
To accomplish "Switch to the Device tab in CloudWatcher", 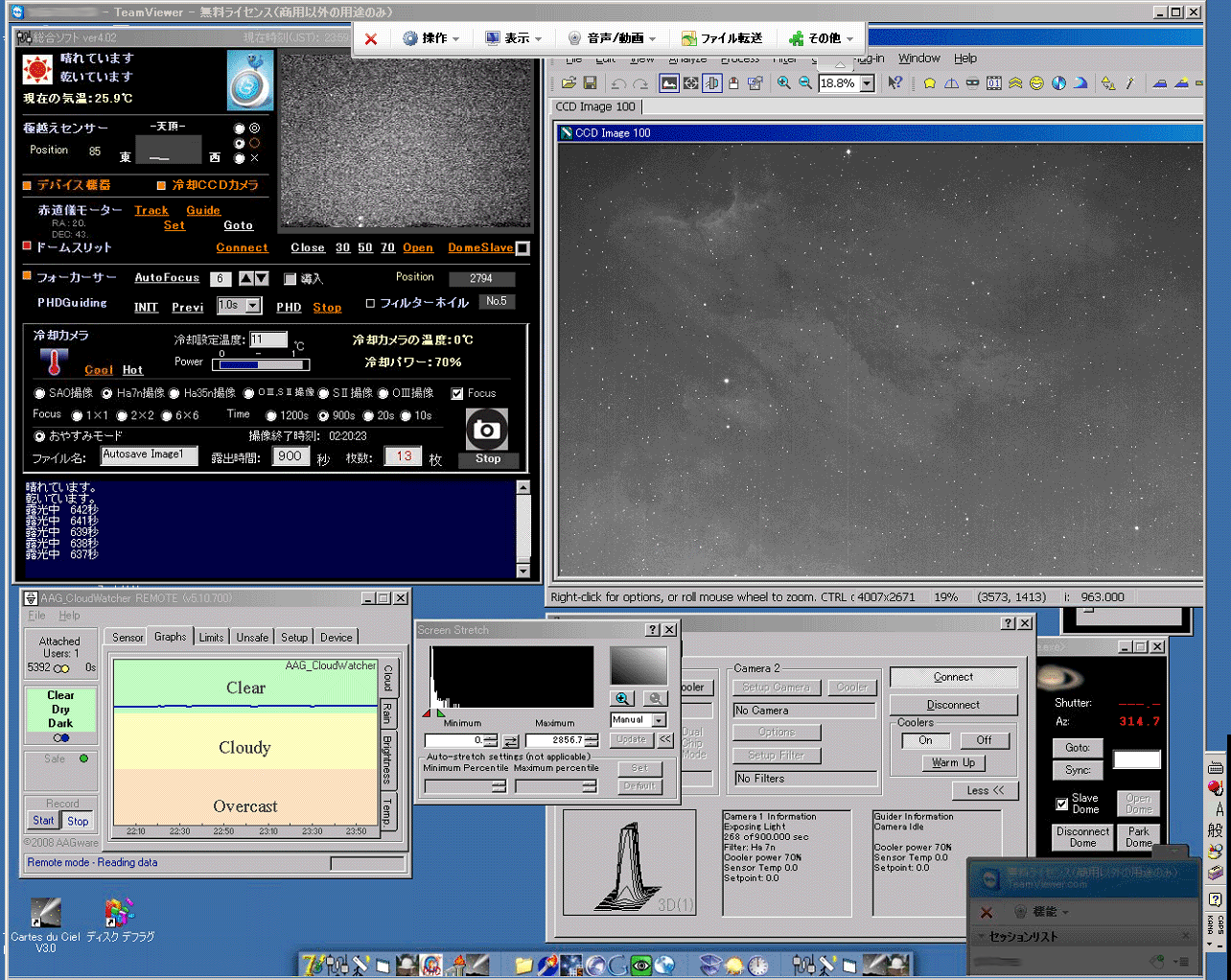I will 336,638.
